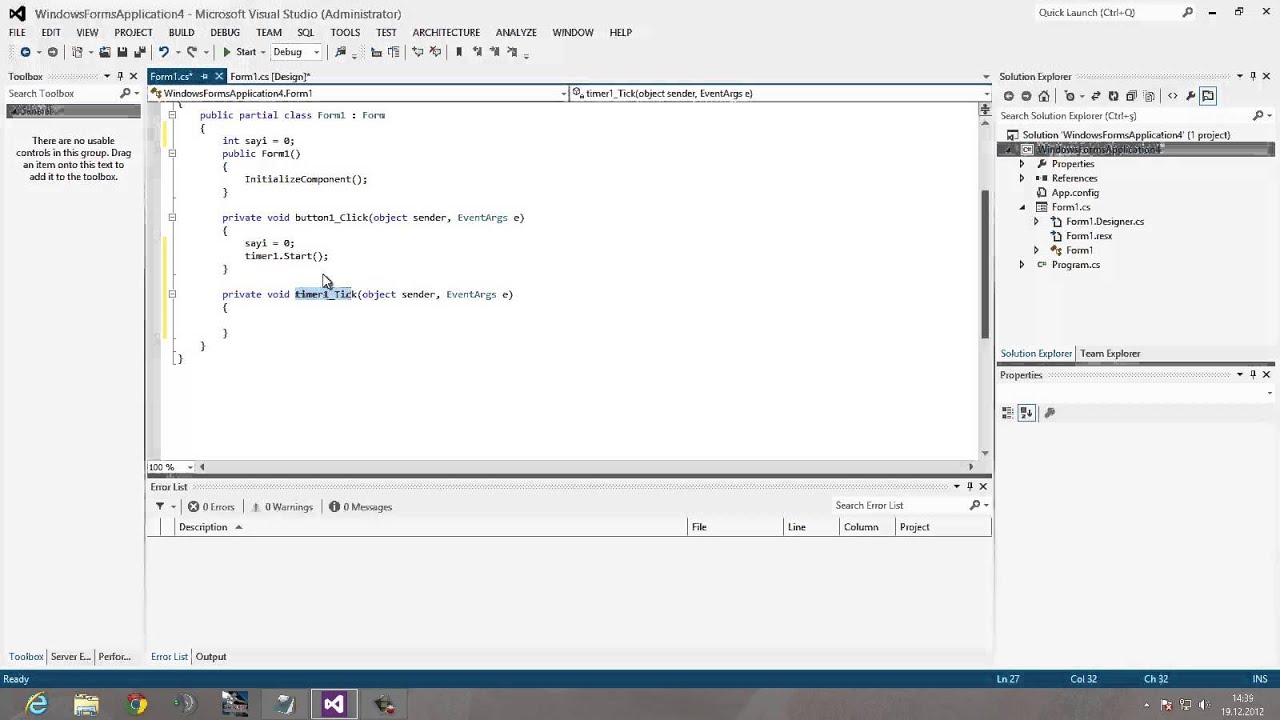Open the ARCHITECTURE menu
The width and height of the screenshot is (1280, 720).
[446, 32]
